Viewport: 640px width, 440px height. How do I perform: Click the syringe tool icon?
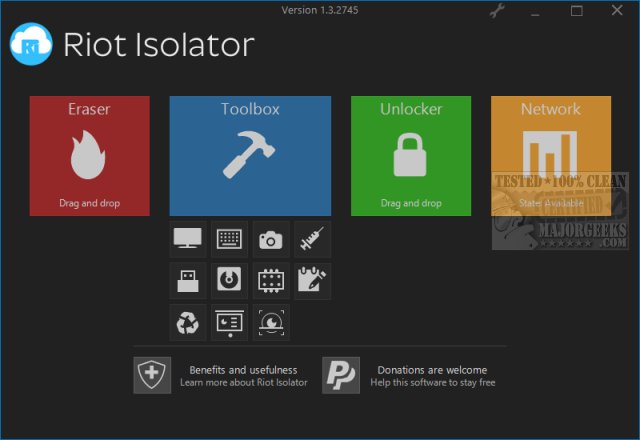tap(313, 239)
